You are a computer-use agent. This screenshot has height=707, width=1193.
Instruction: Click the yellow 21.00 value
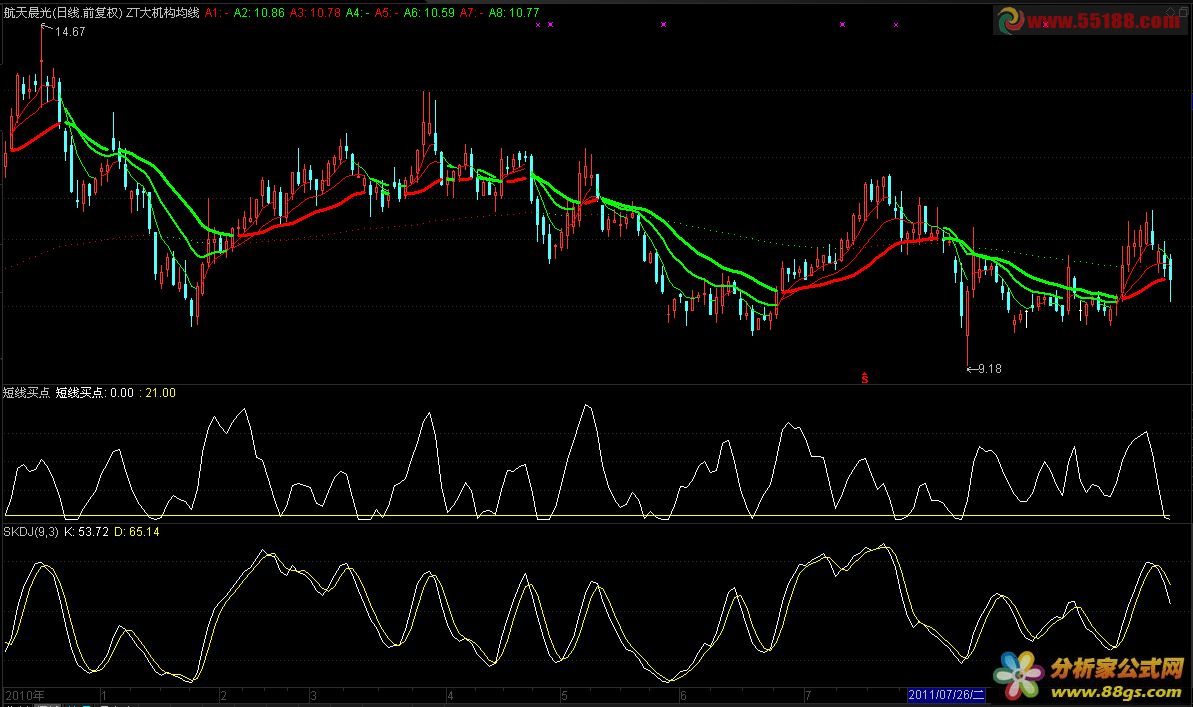coord(160,393)
